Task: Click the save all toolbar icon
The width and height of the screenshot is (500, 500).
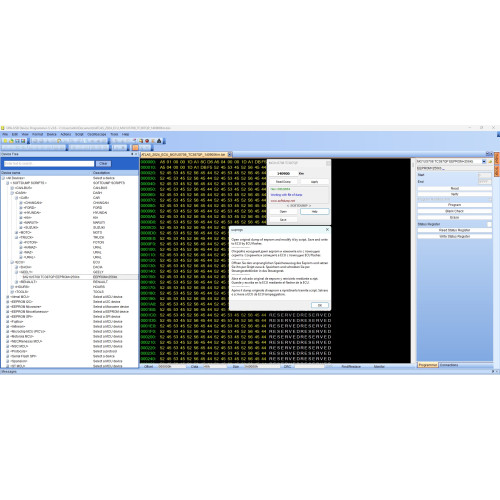Action: (23, 141)
